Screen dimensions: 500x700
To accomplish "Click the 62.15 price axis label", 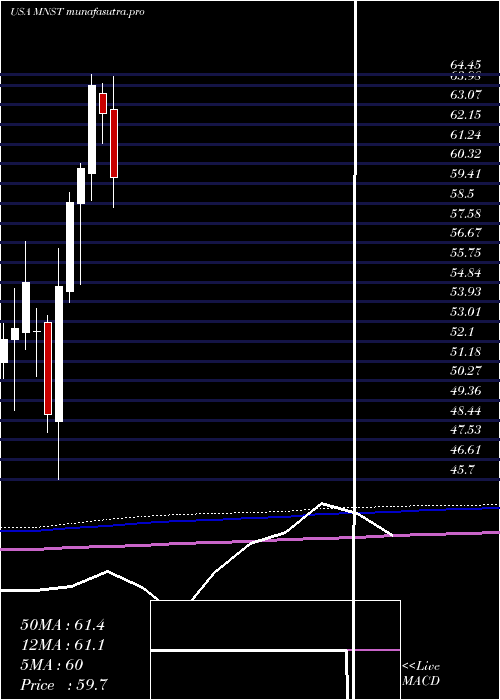I will pos(466,115).
